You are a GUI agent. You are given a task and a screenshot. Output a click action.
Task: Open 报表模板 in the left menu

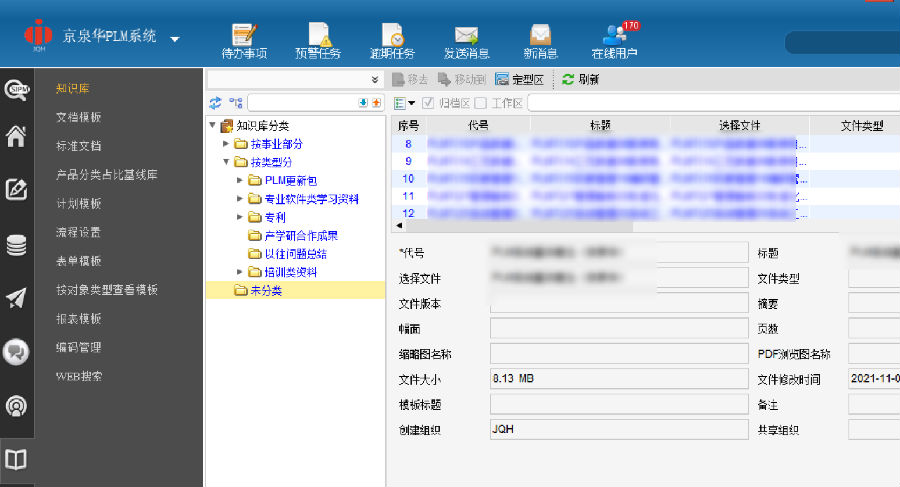(79, 318)
